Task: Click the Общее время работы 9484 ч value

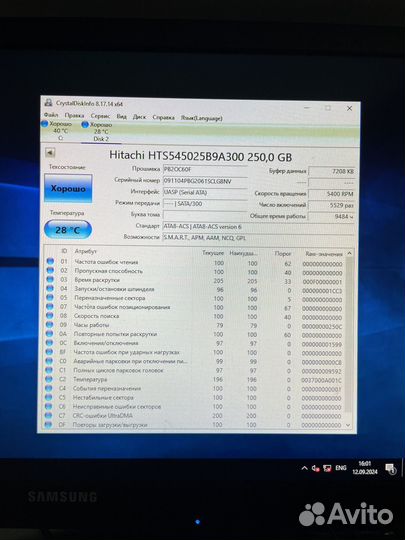Action: click(x=332, y=217)
